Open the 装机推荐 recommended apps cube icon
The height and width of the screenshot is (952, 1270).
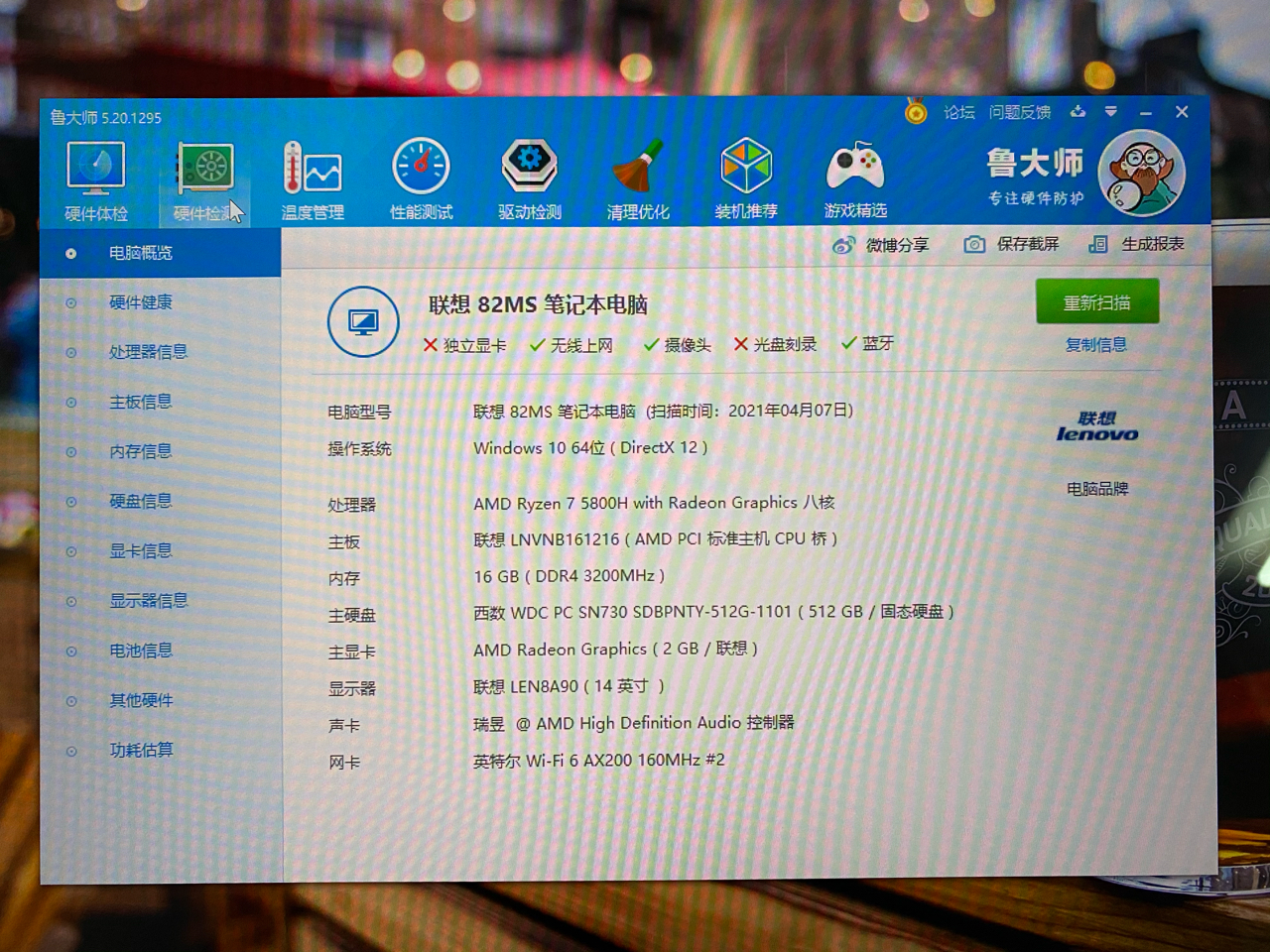(x=746, y=178)
